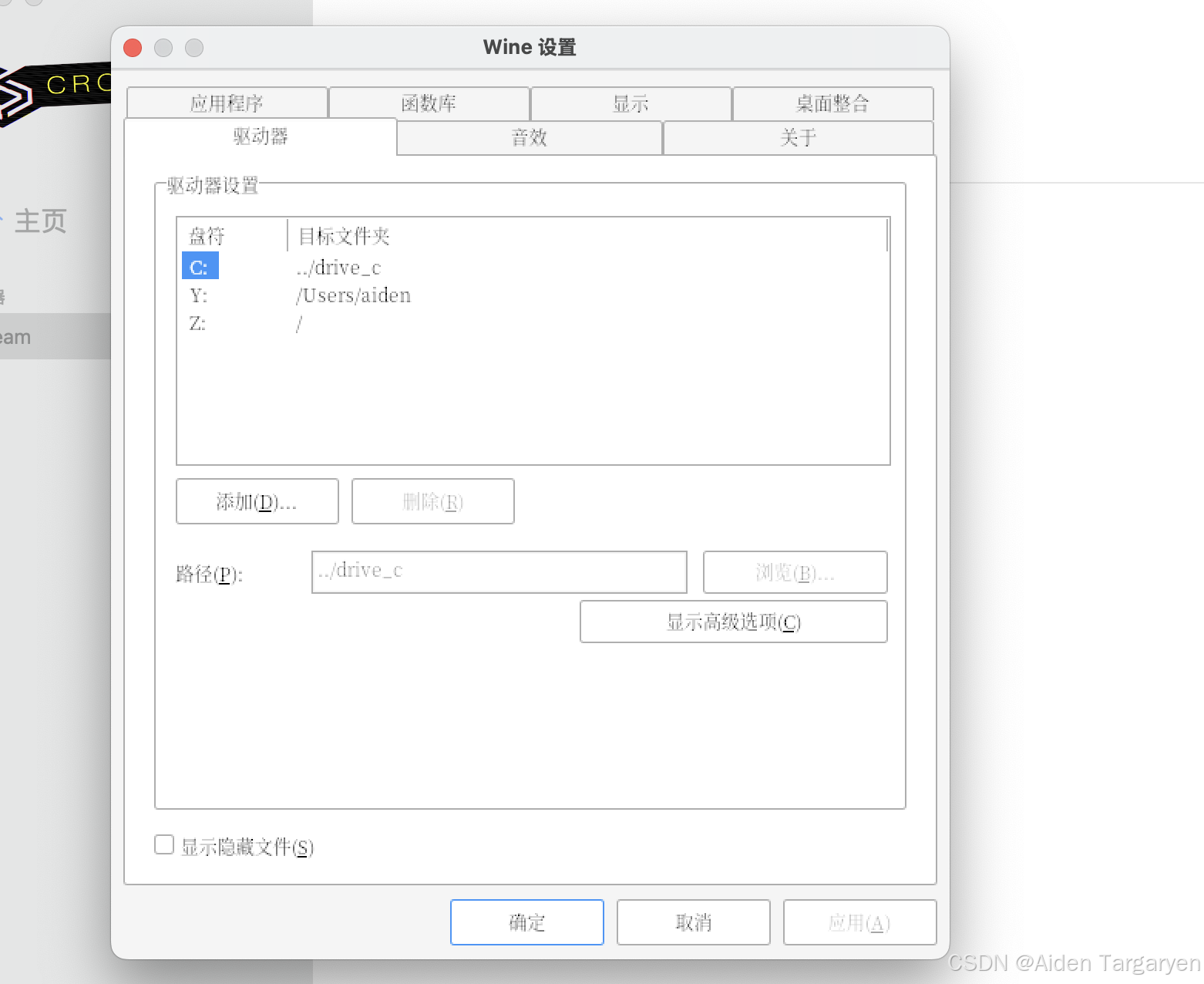Click the 应用(A) button

tap(860, 922)
